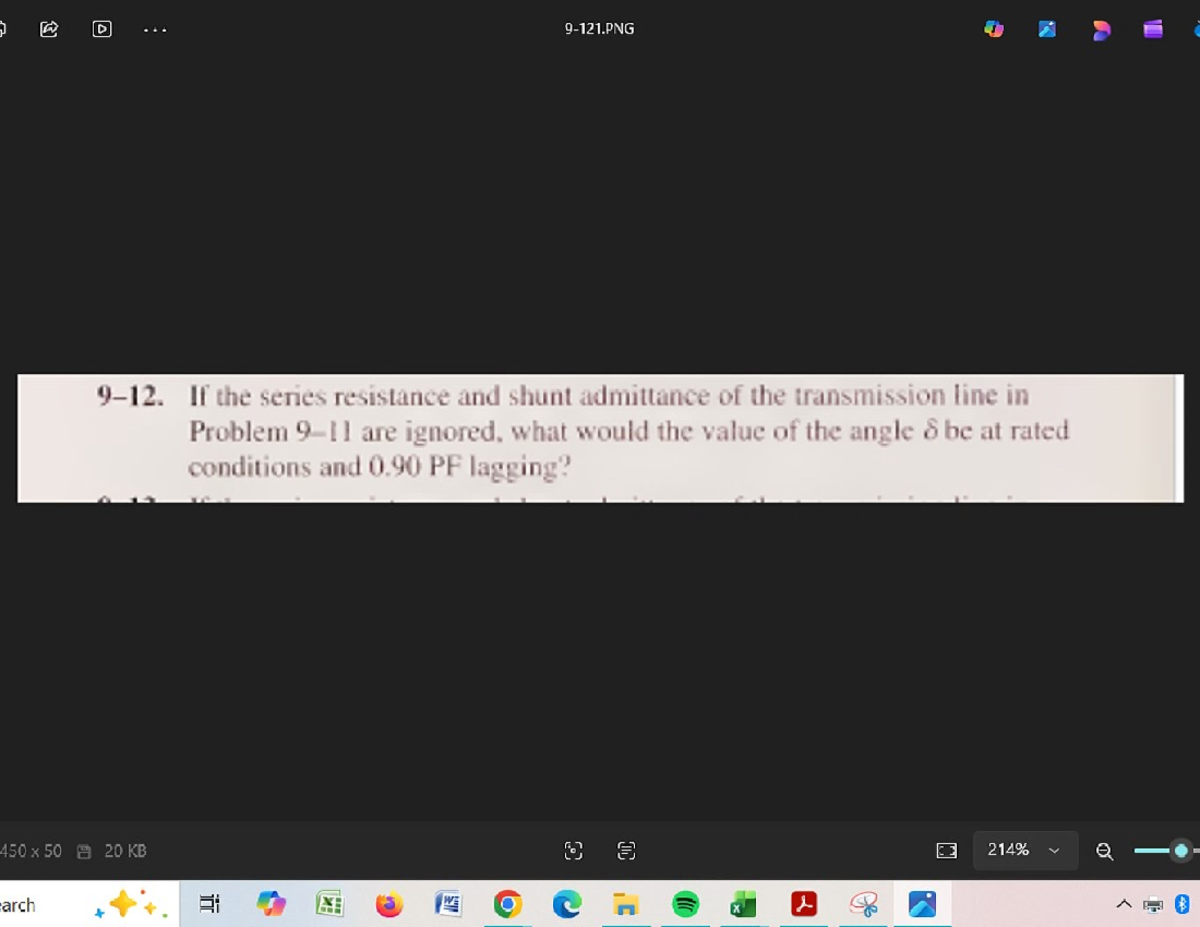This screenshot has width=1200, height=927.
Task: Start slideshow from the top toolbar
Action: pos(102,29)
